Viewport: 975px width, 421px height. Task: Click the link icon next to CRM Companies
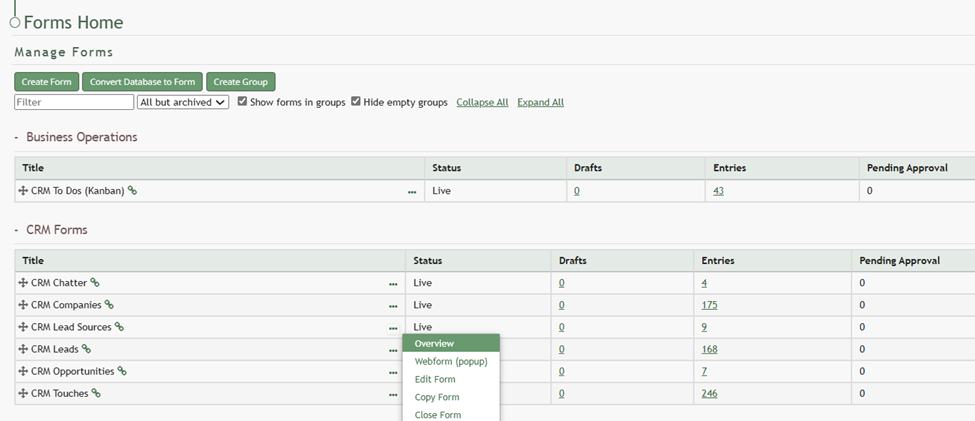pyautogui.click(x=109, y=305)
